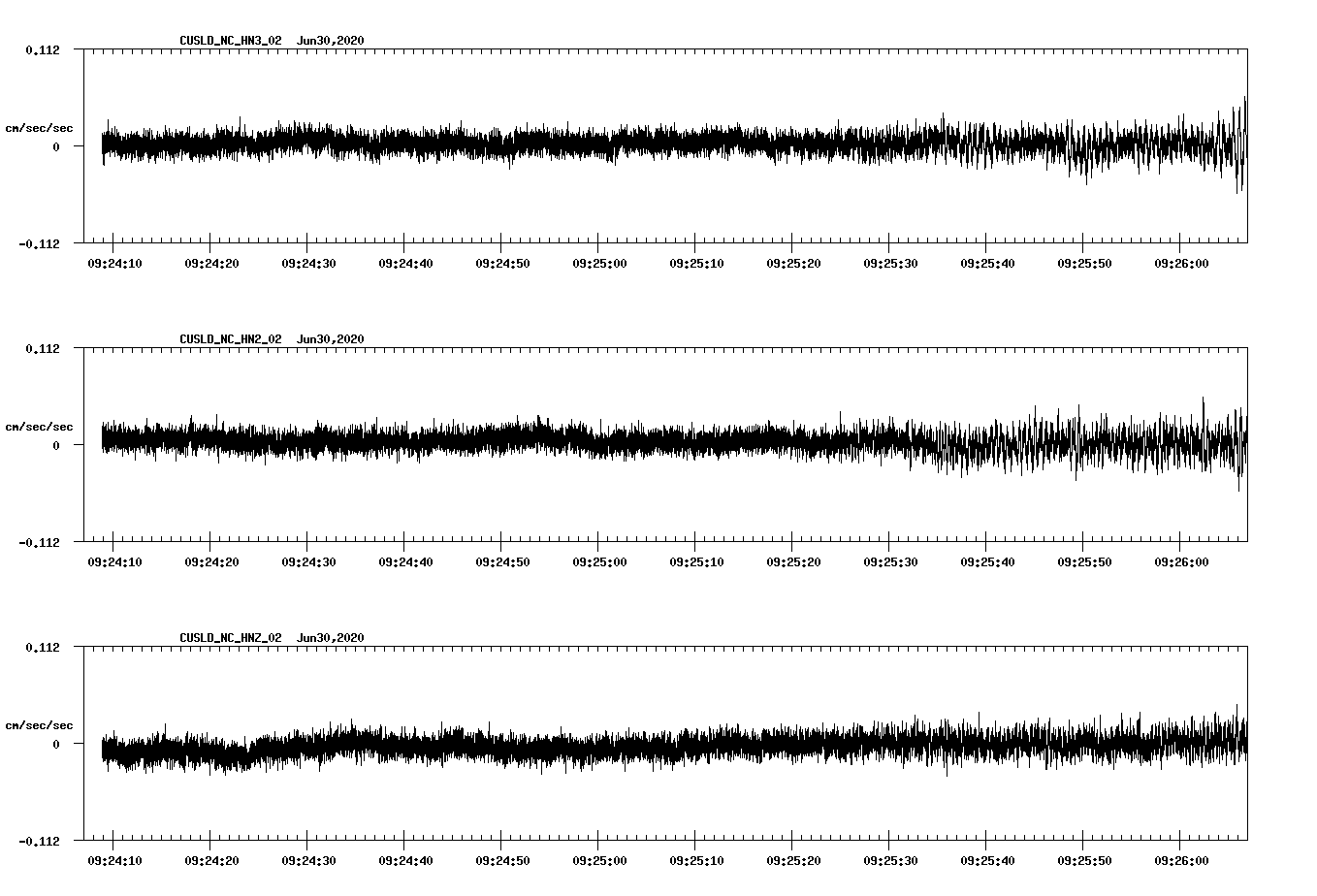Select the -0.112 axis minimum on HN2 chart

(40, 542)
